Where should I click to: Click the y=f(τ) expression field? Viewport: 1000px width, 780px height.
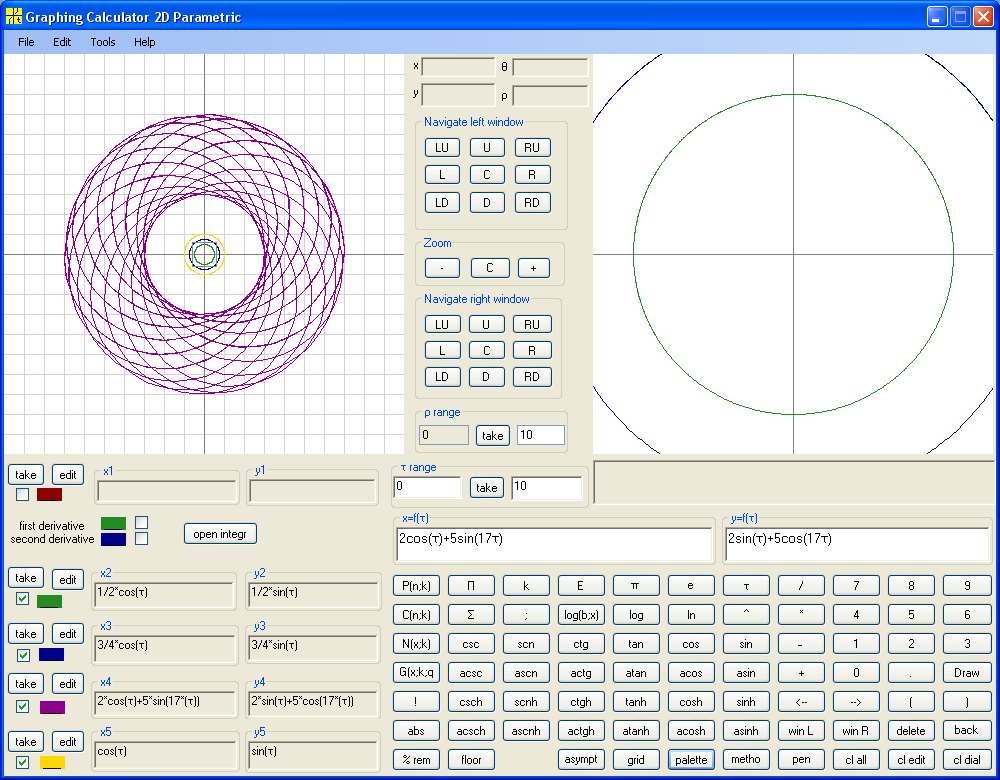858,544
